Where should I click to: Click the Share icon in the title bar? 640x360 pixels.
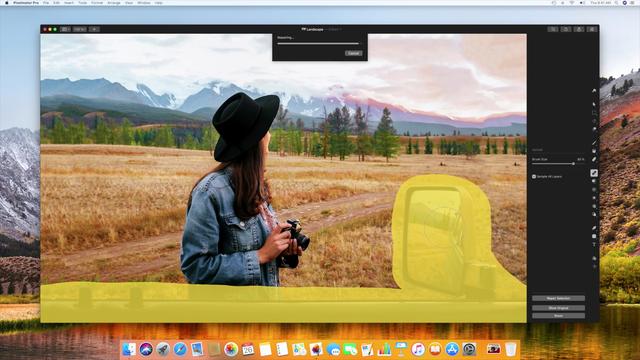579,29
